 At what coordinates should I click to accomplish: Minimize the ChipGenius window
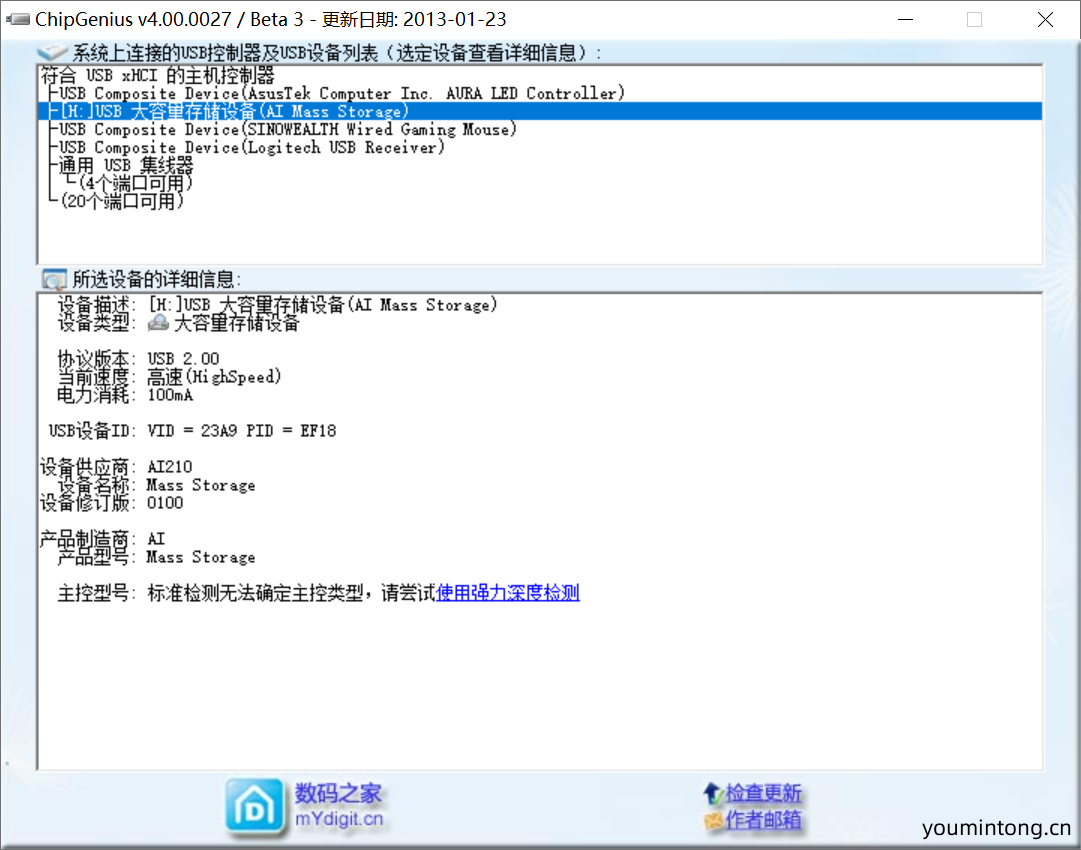[906, 19]
